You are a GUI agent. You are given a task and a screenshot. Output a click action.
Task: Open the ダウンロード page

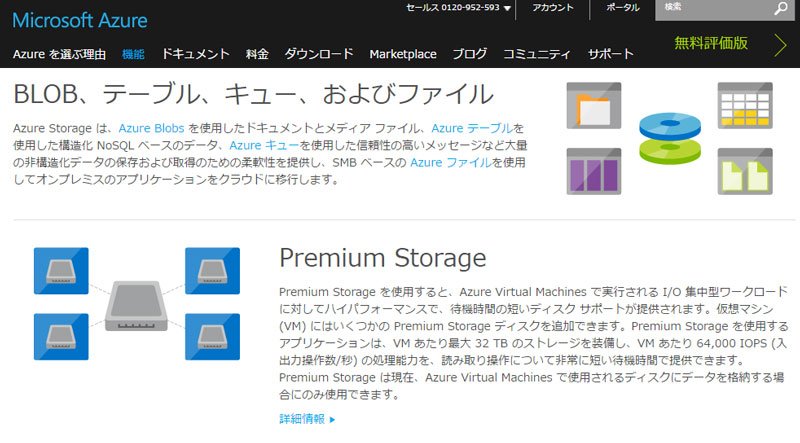(319, 54)
